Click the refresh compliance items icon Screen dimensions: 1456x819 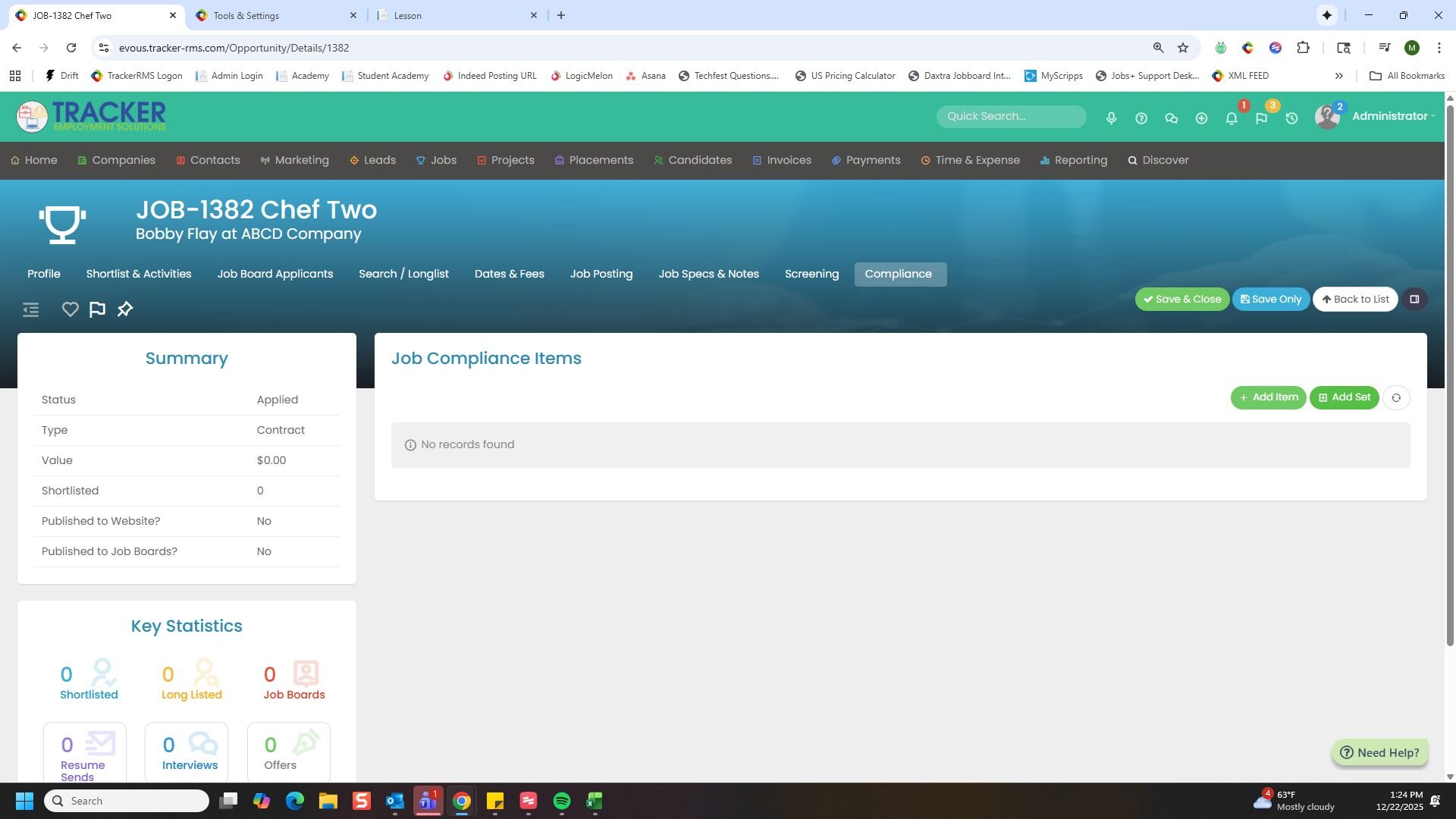pyautogui.click(x=1396, y=397)
